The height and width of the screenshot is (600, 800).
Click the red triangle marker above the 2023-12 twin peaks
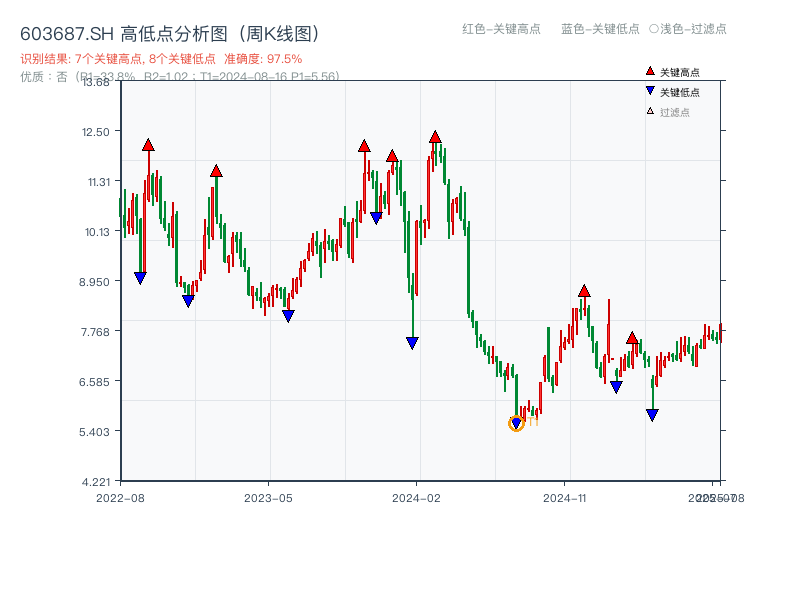364,145
